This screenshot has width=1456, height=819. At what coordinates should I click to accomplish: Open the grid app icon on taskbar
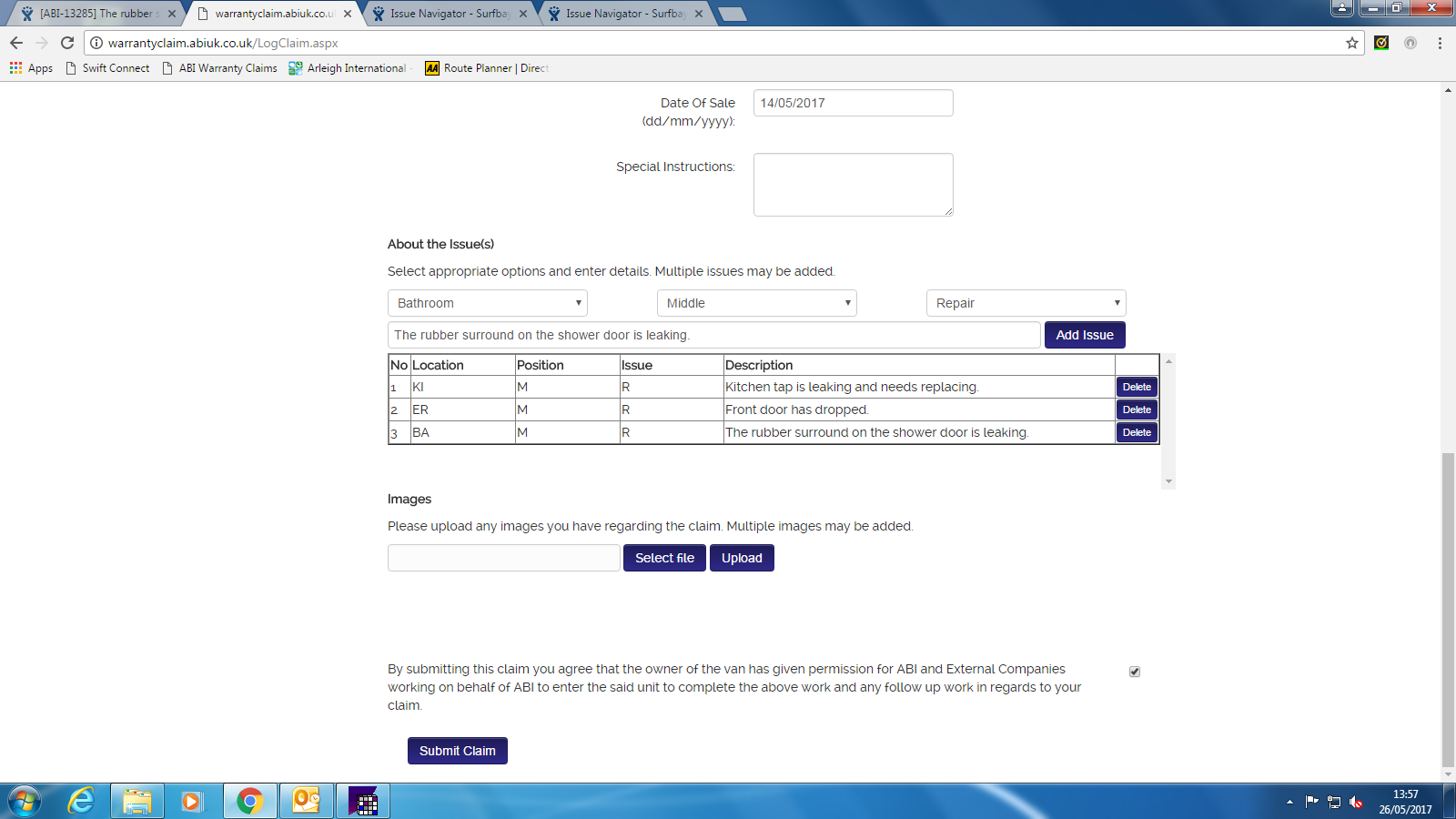[x=362, y=801]
